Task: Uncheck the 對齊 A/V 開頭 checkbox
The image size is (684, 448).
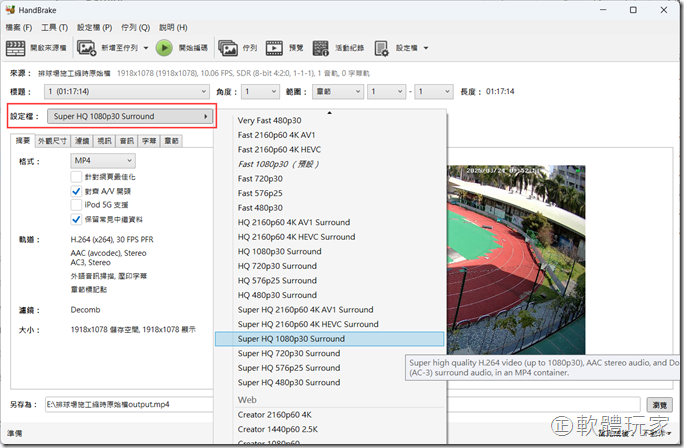Action: pyautogui.click(x=76, y=190)
